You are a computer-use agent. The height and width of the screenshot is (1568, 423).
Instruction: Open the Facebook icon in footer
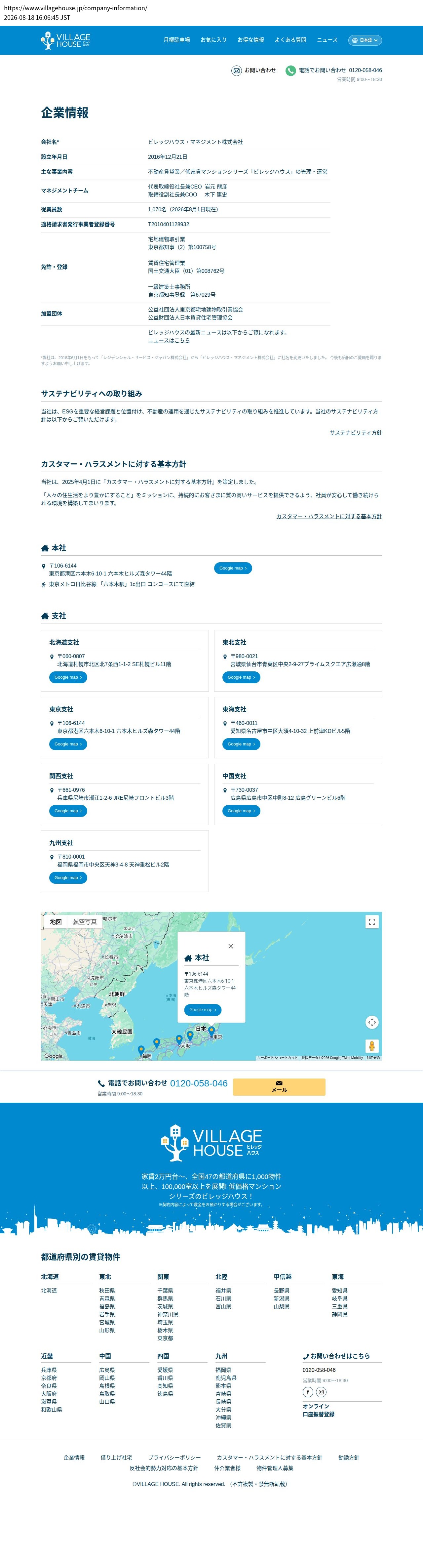point(308,1392)
